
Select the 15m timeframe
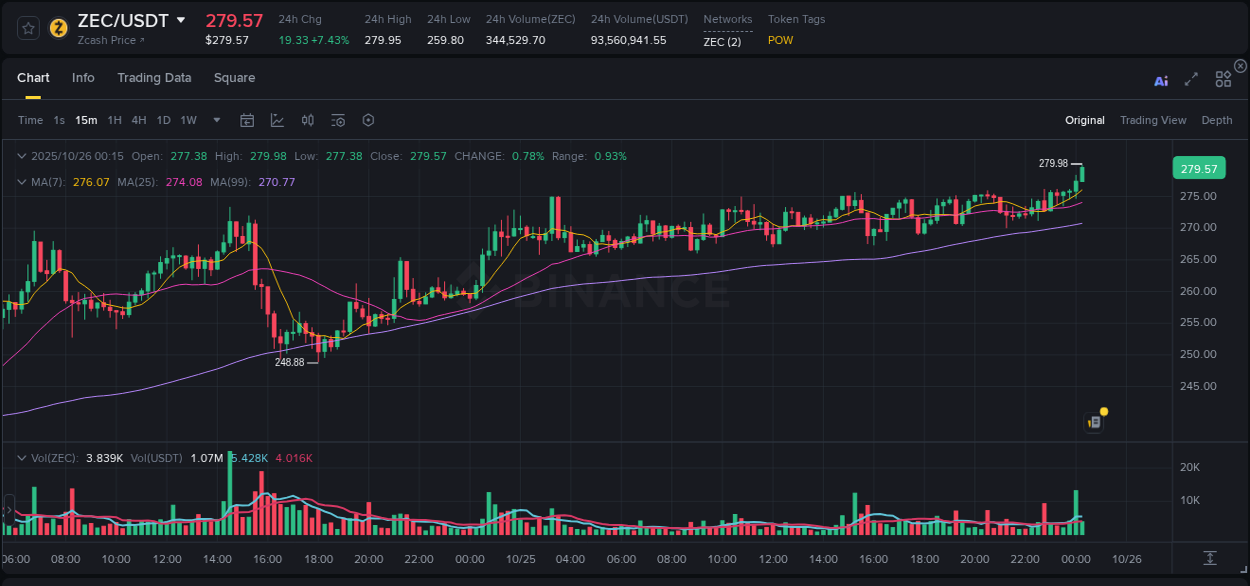pyautogui.click(x=86, y=120)
